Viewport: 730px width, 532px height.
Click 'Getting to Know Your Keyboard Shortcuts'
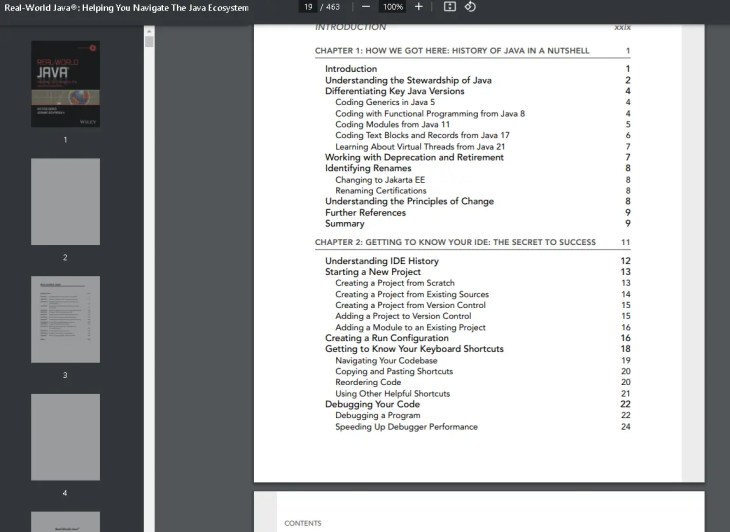click(x=414, y=349)
